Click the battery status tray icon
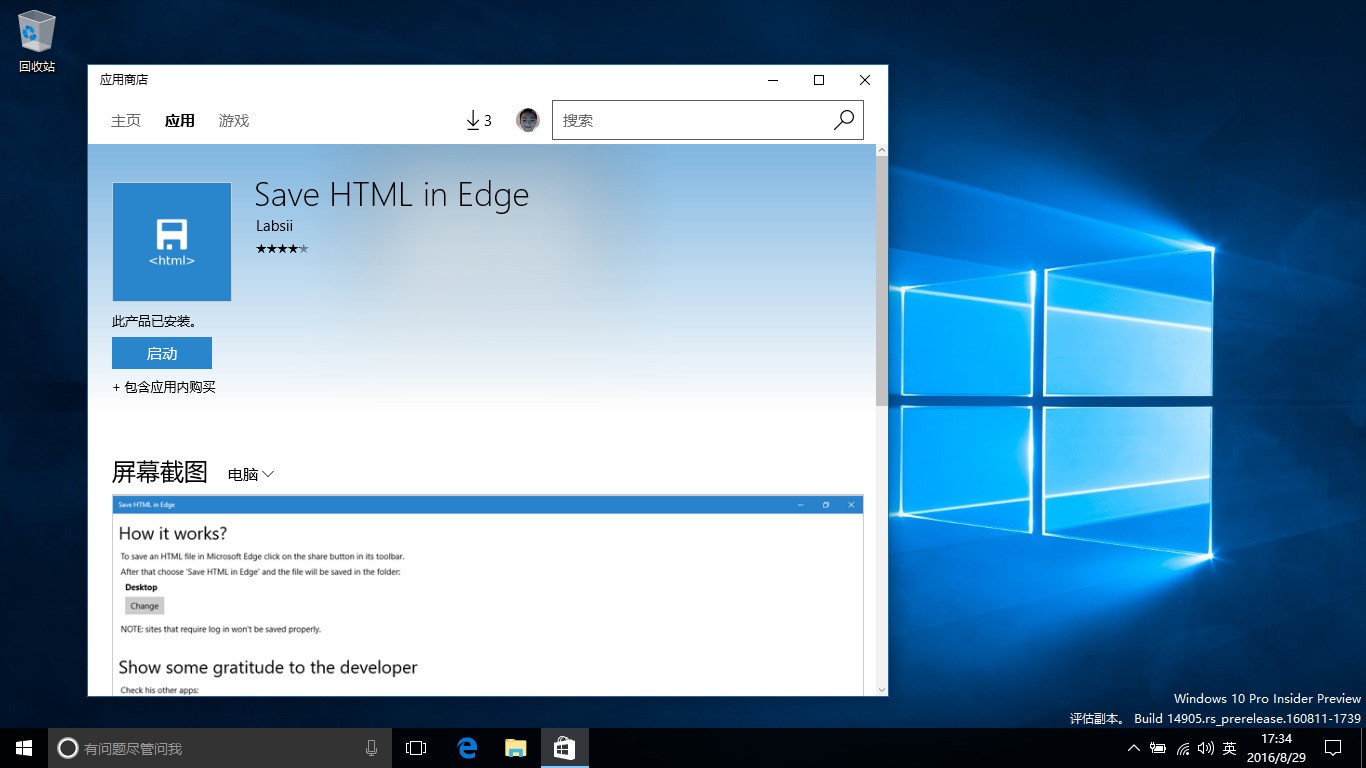1366x768 pixels. pos(1158,748)
